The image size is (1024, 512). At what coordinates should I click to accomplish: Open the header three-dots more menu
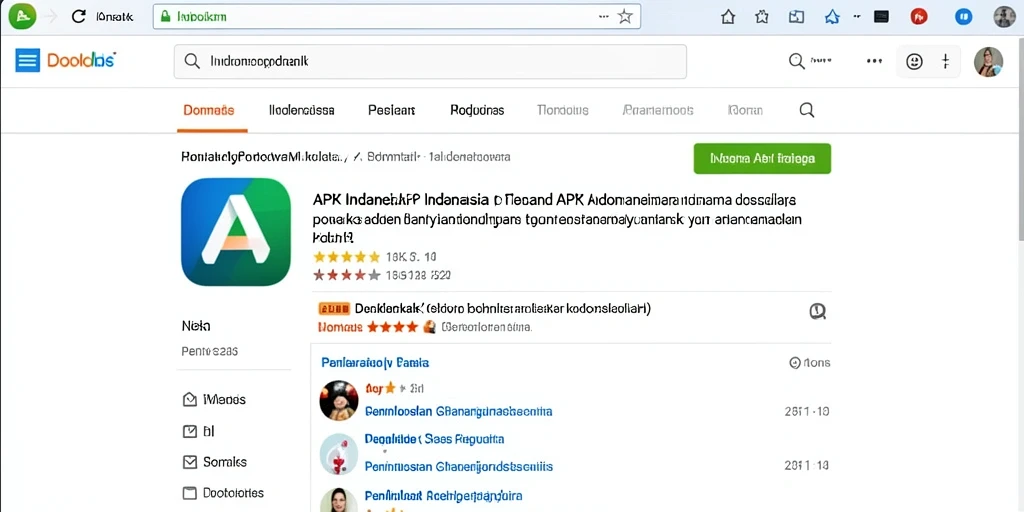point(874,61)
